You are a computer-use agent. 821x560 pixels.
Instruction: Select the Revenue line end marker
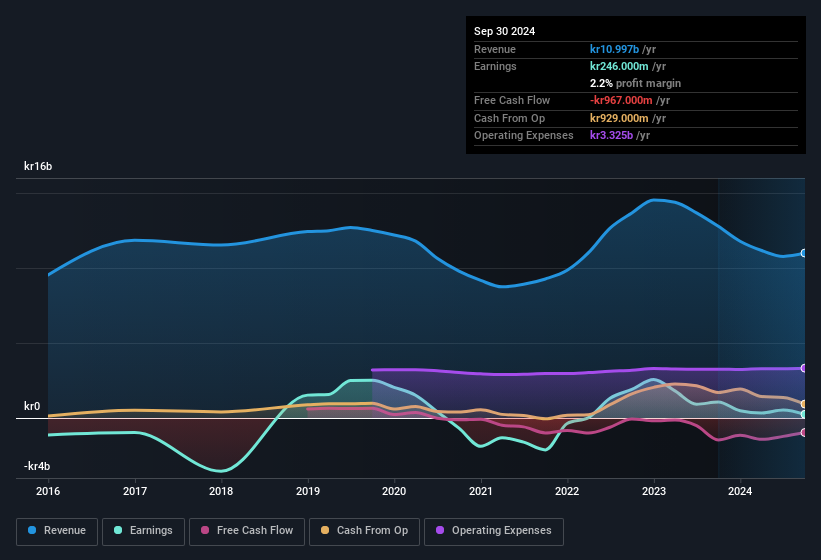click(x=804, y=253)
